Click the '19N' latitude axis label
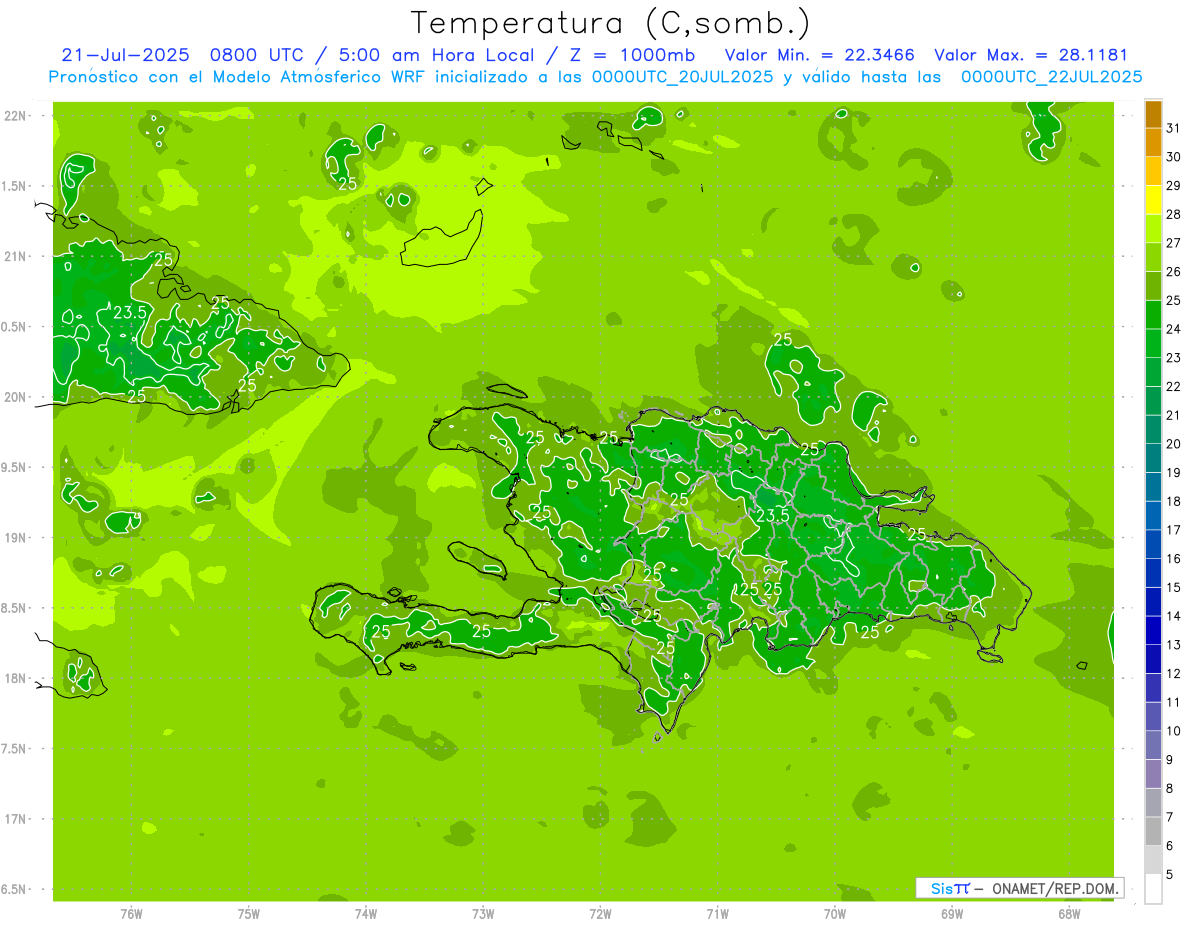The width and height of the screenshot is (1200, 927). 16,537
